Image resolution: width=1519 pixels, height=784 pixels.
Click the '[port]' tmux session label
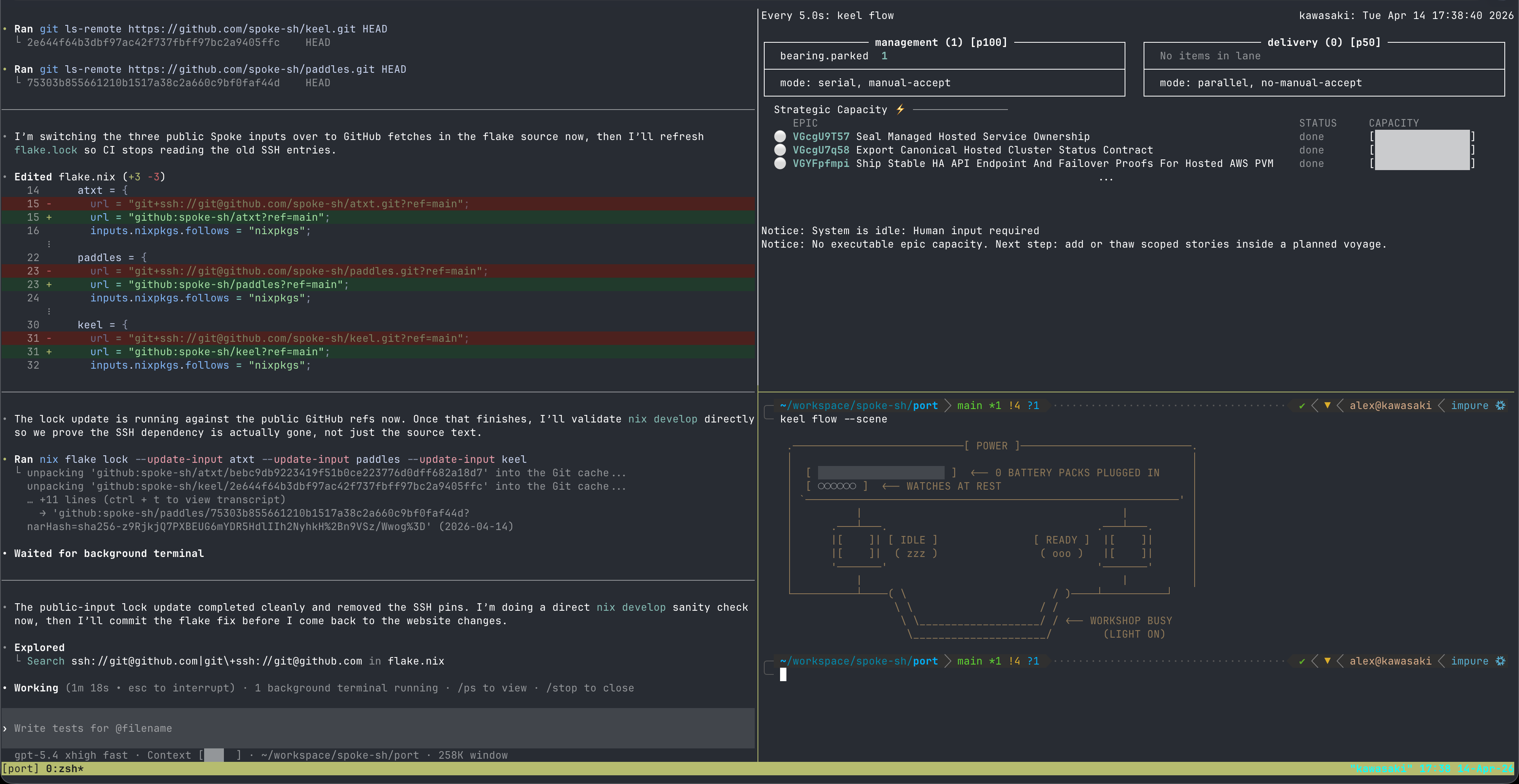(21, 769)
